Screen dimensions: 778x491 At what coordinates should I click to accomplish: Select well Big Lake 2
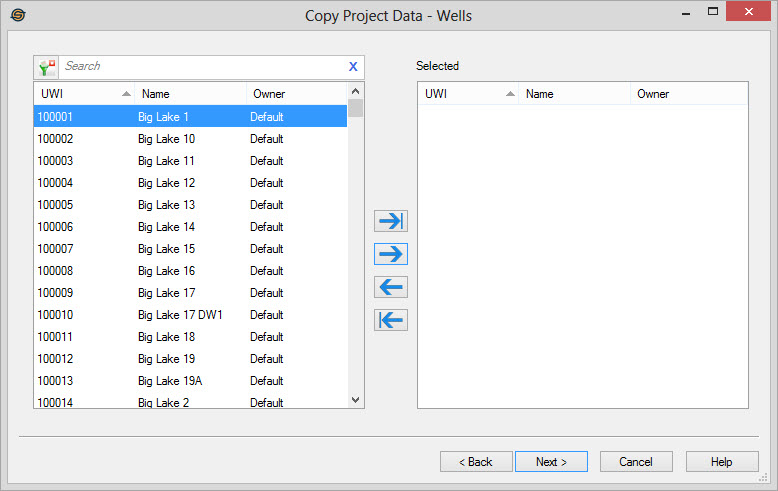click(191, 402)
